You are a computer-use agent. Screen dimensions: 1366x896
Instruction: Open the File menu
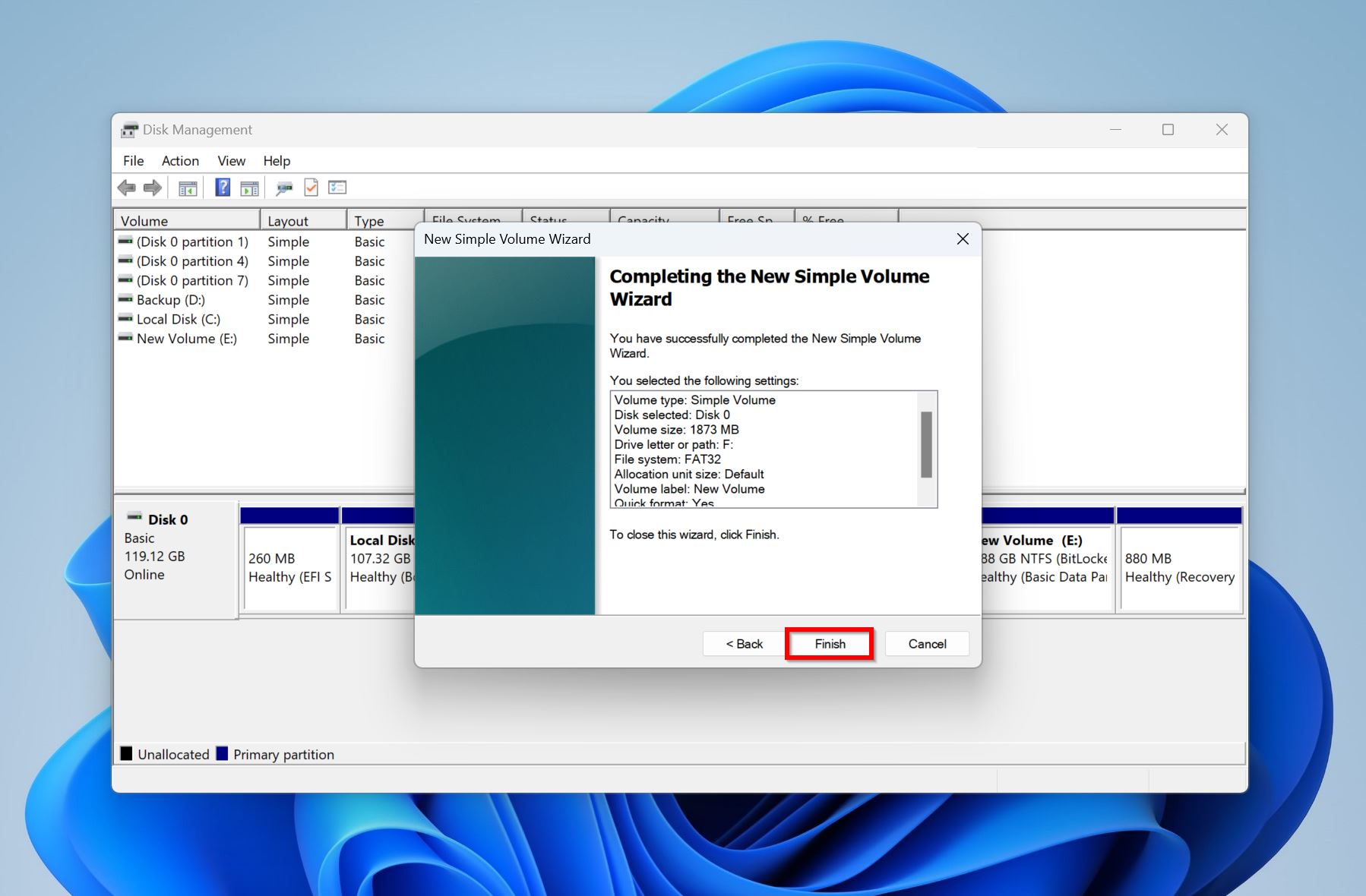point(133,161)
